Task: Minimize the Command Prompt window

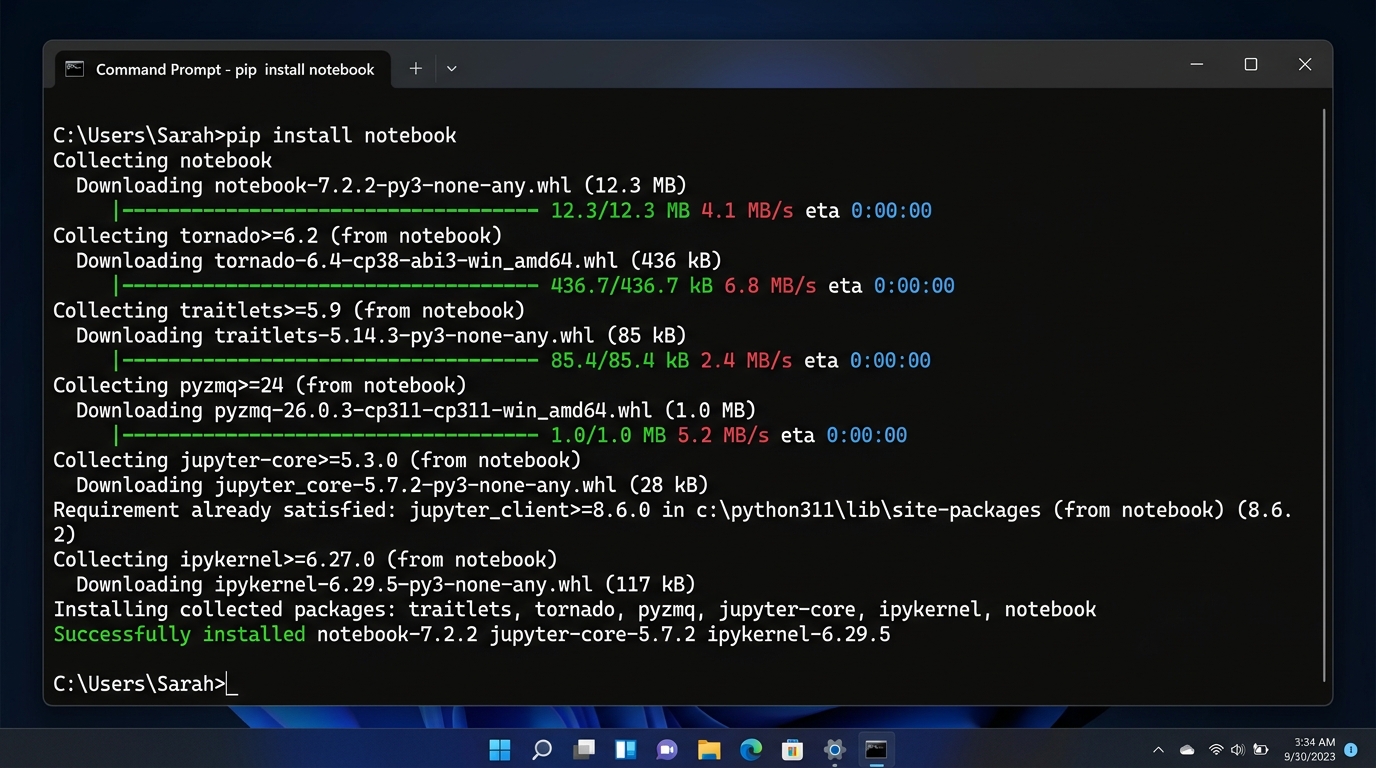Action: pyautogui.click(x=1197, y=65)
